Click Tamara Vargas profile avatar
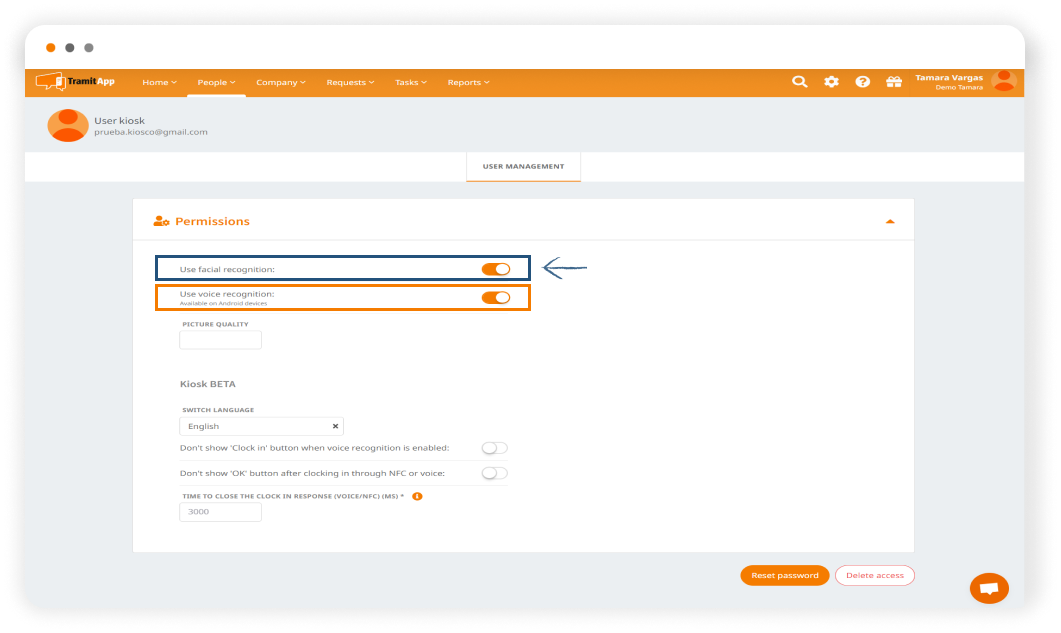This screenshot has width=1061, height=633. 1003,82
